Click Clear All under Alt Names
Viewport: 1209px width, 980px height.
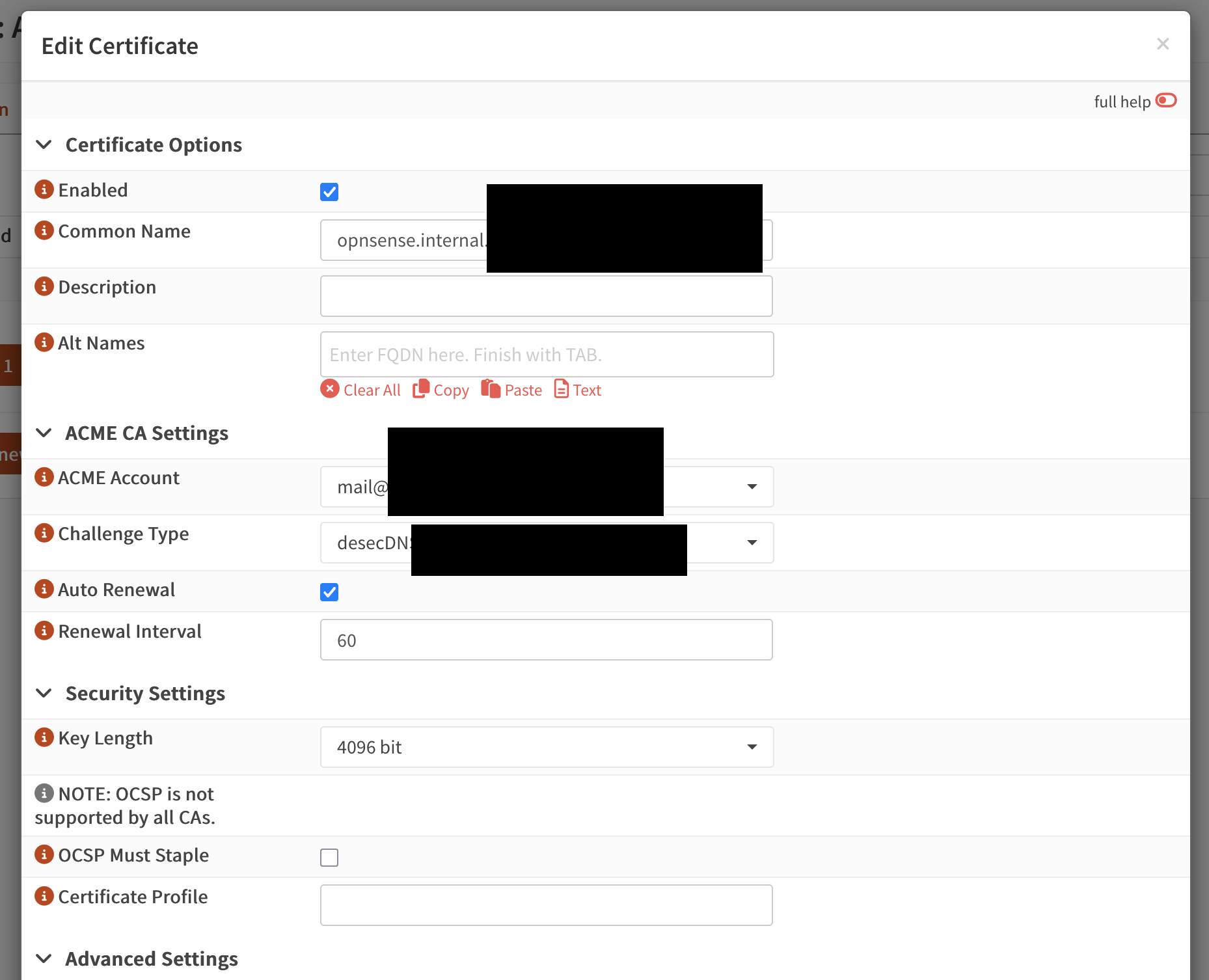(361, 390)
